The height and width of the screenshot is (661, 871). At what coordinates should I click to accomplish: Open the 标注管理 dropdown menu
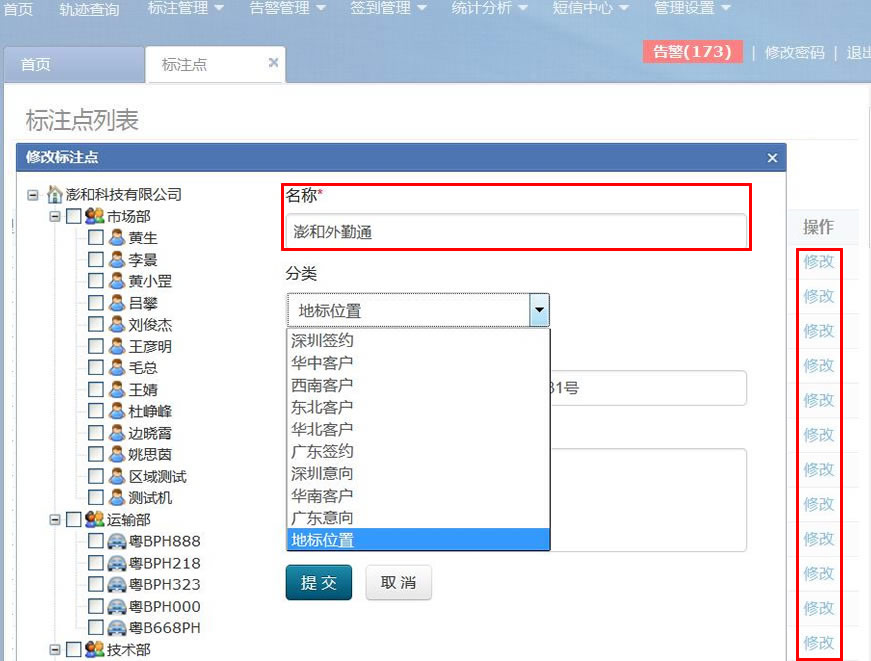pos(186,8)
